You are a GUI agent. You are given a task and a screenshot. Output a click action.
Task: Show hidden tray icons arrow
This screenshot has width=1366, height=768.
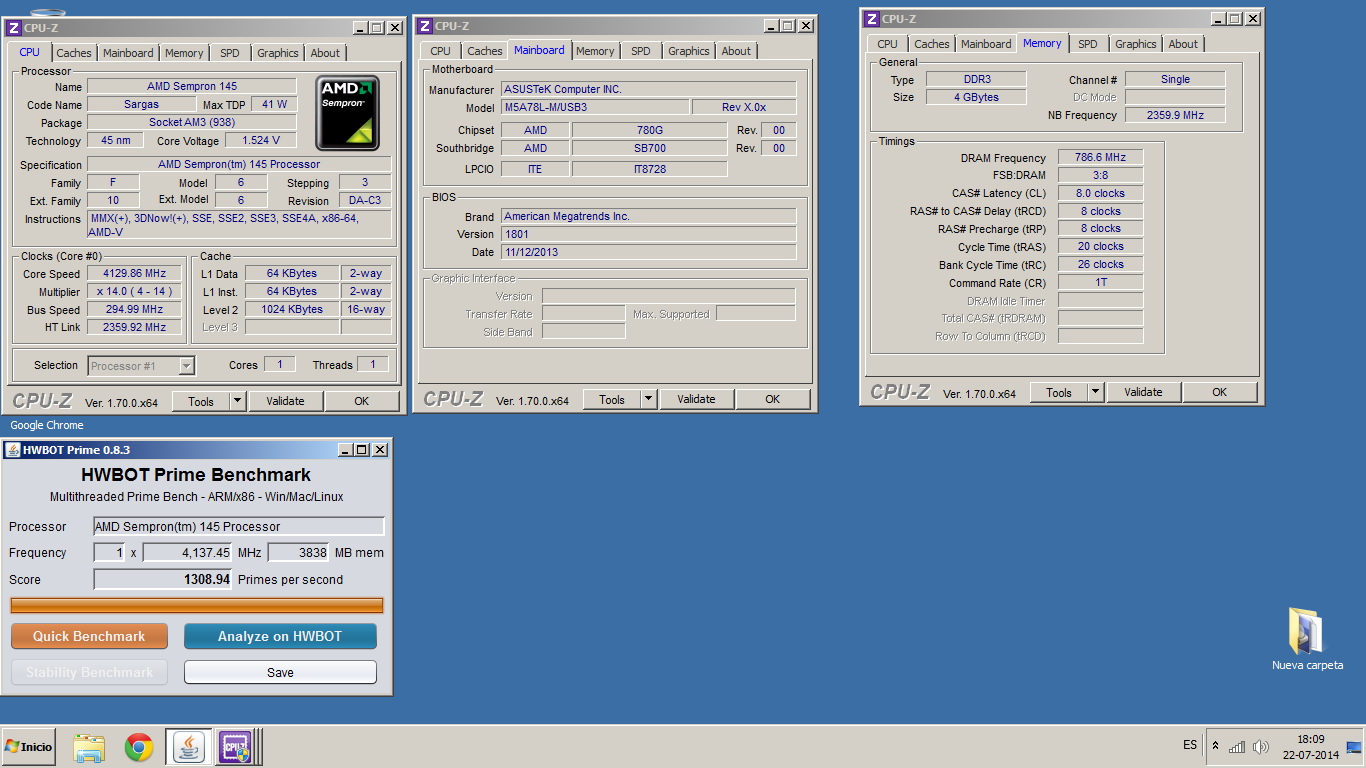(x=1215, y=747)
